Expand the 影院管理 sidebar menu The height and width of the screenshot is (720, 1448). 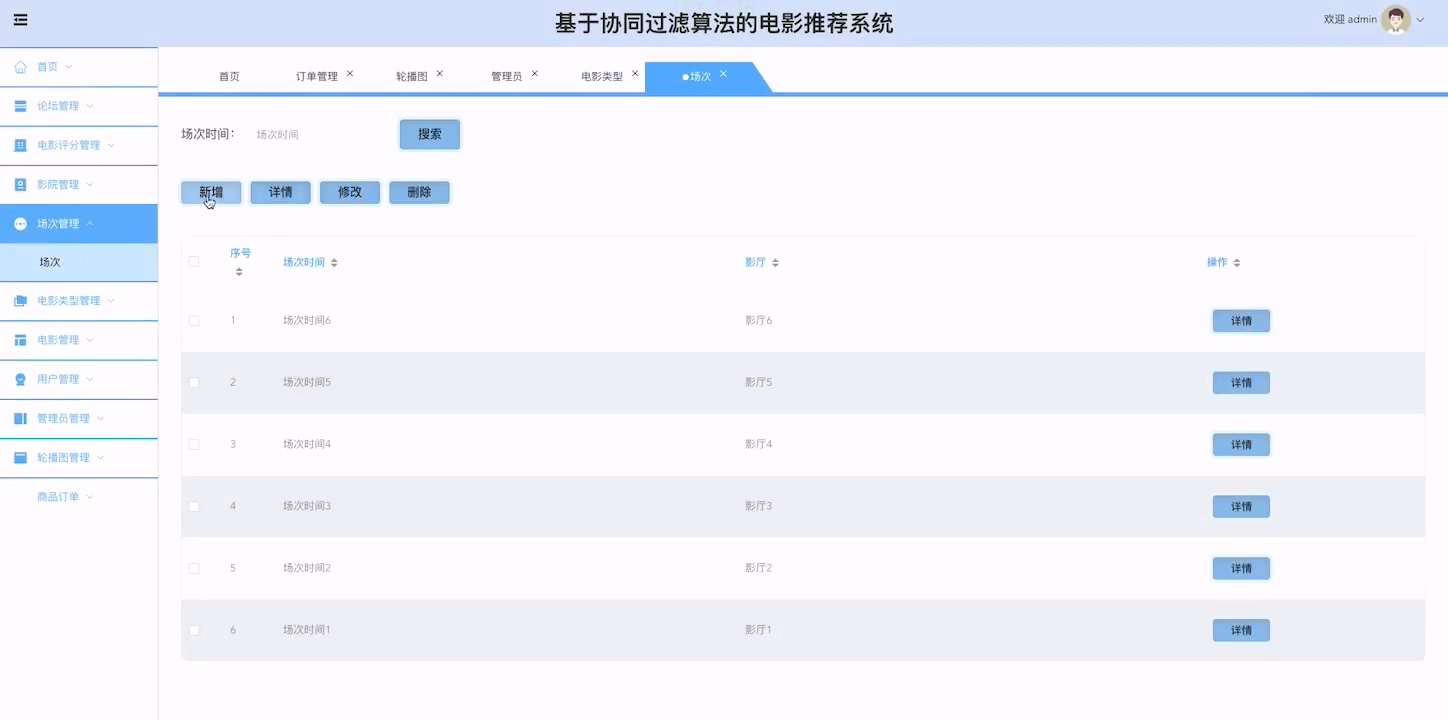point(90,184)
